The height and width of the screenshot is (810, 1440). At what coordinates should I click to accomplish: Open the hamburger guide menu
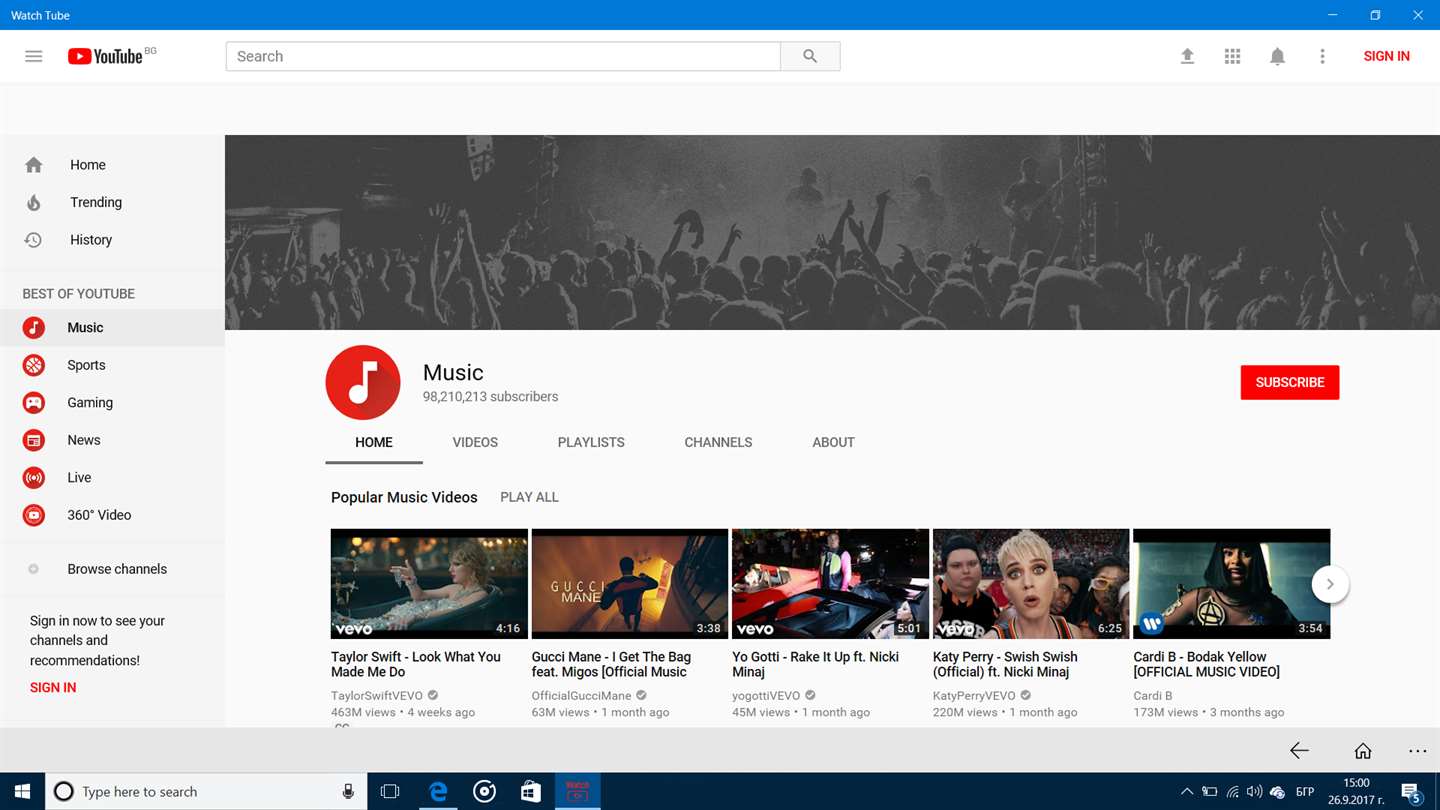coord(34,56)
